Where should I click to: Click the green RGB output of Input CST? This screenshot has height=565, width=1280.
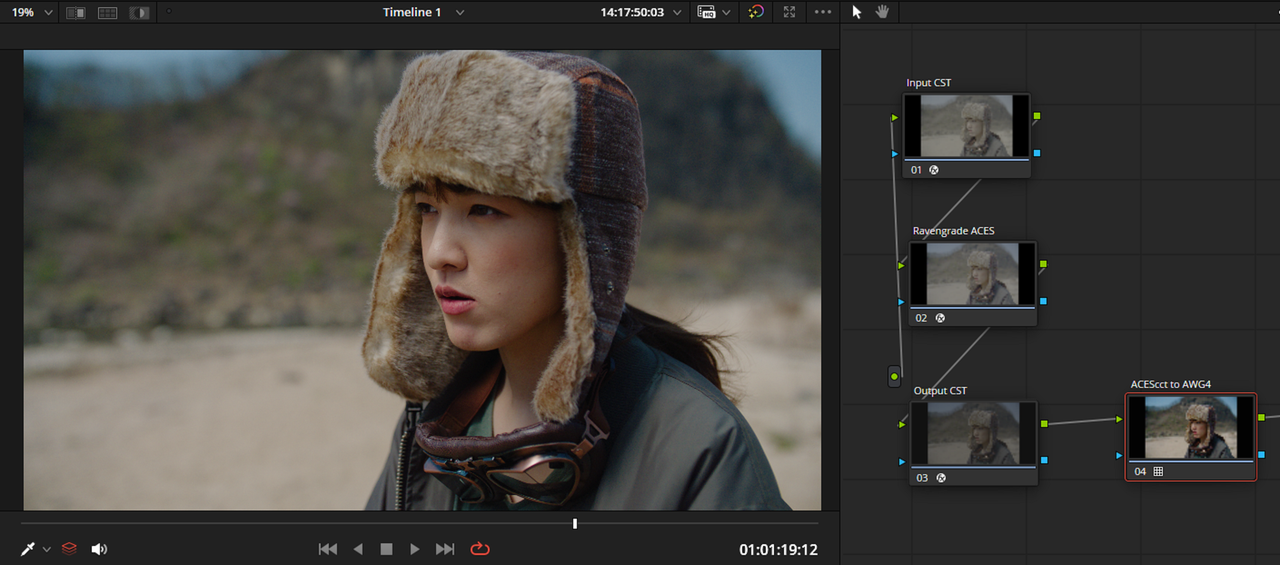tap(1037, 116)
